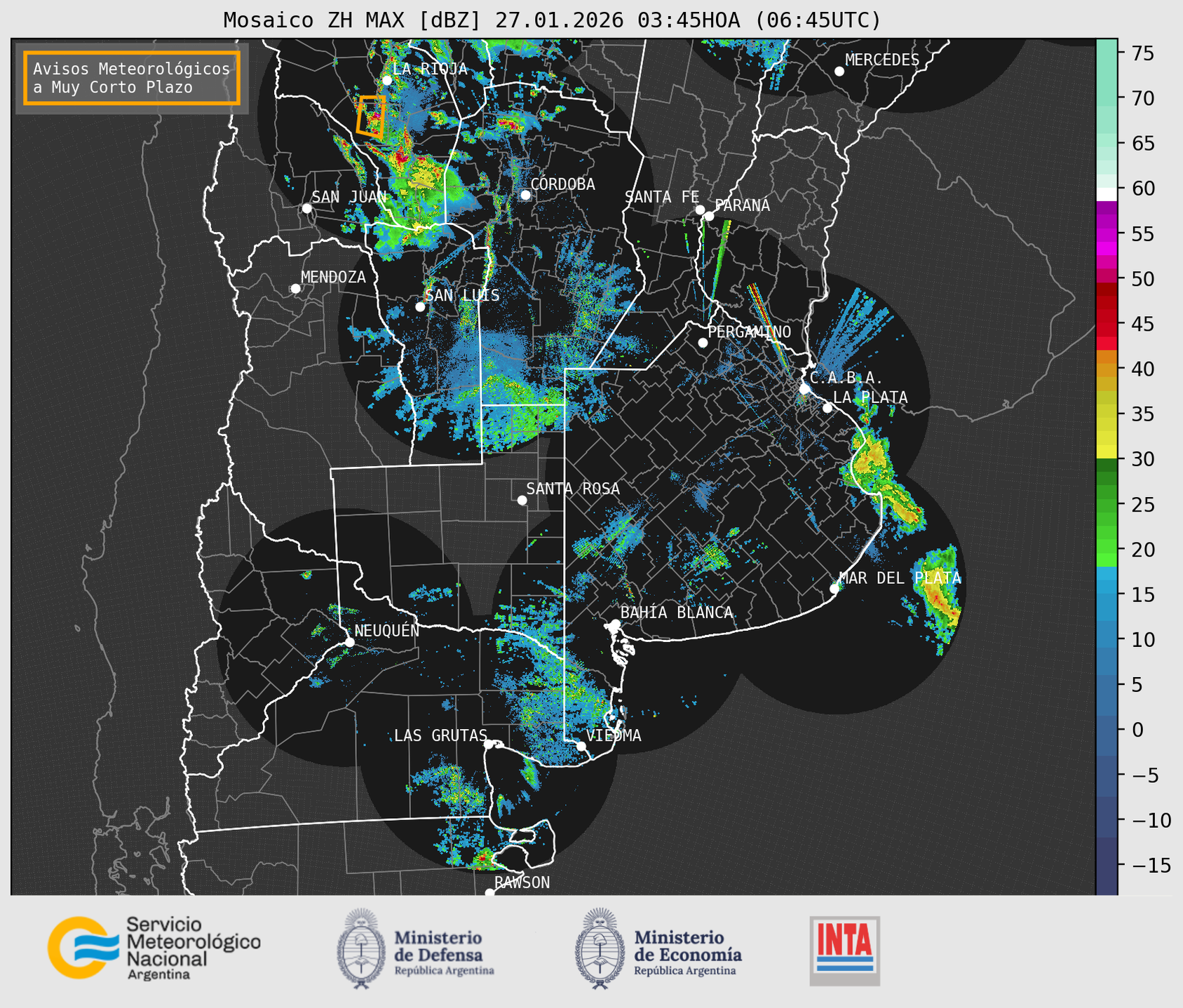Click the "SANTA FE" city label
This screenshot has height=1008, width=1183.
662,197
